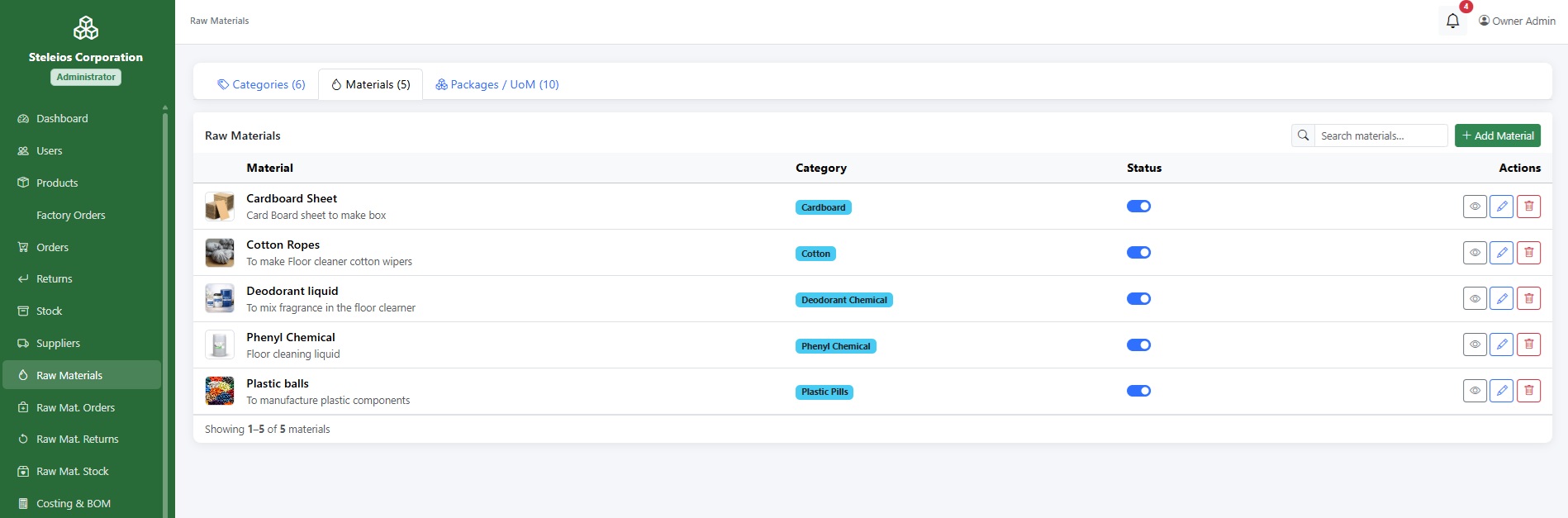View details of Plastic balls via eye icon

(1475, 391)
